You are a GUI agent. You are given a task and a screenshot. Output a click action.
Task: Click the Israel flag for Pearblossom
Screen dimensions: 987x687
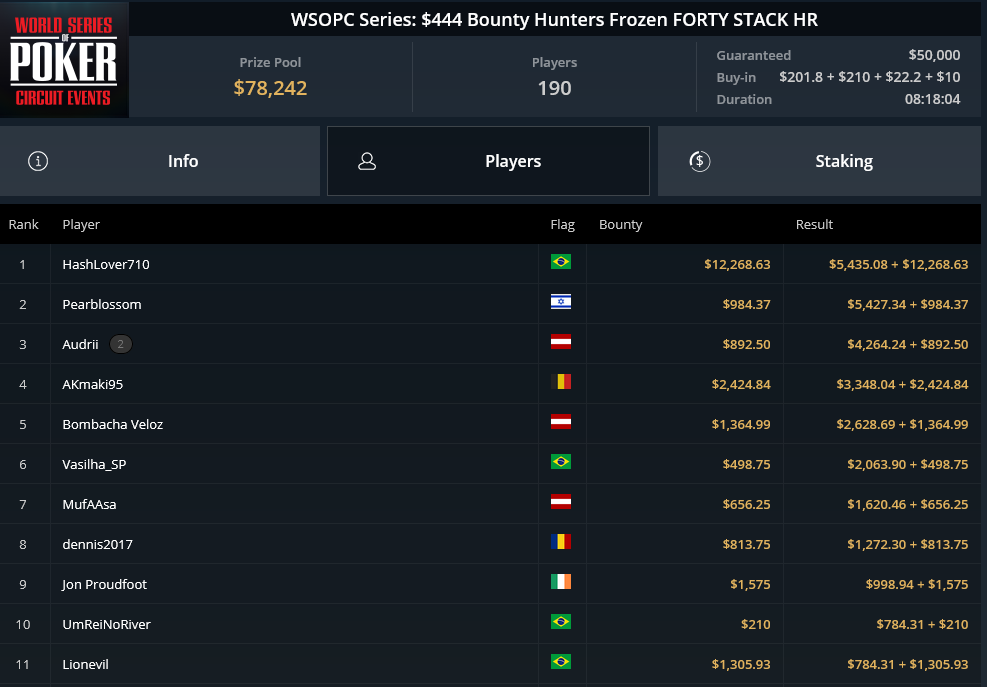[x=561, y=302]
